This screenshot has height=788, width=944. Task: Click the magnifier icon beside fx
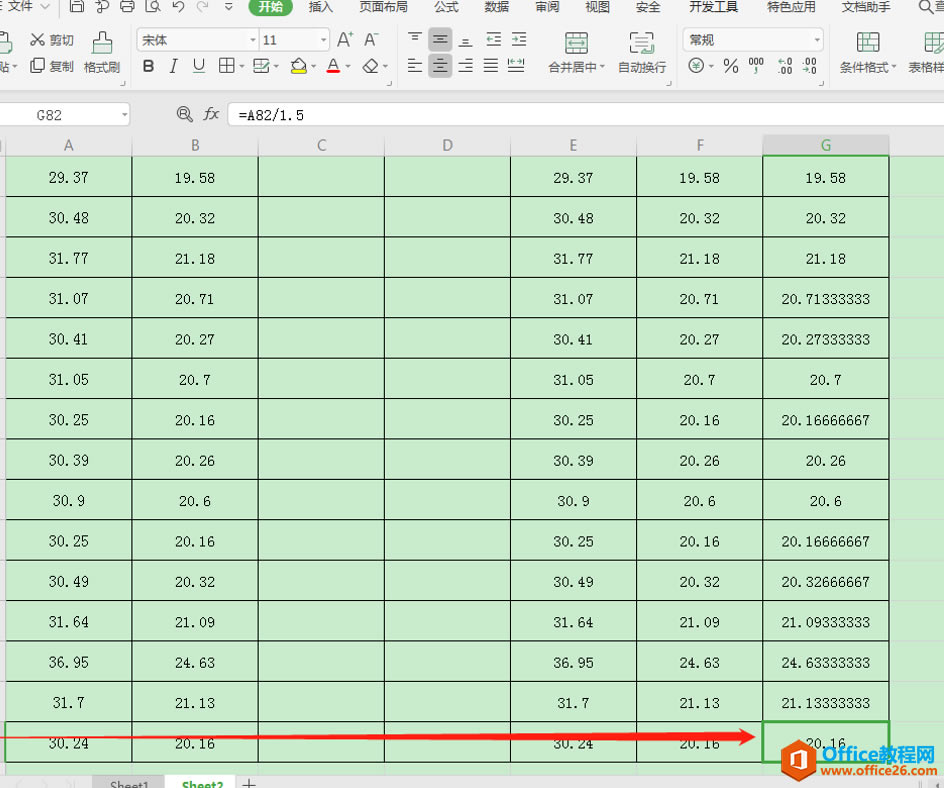(185, 114)
